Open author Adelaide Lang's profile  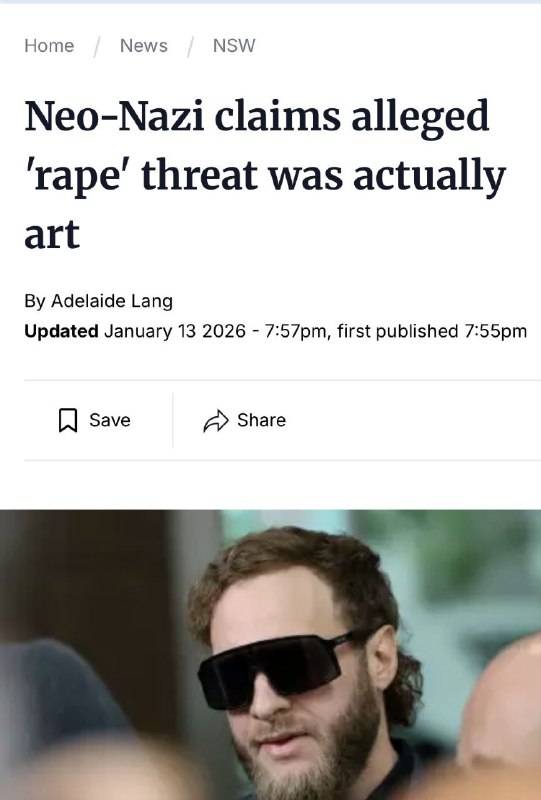click(x=112, y=301)
